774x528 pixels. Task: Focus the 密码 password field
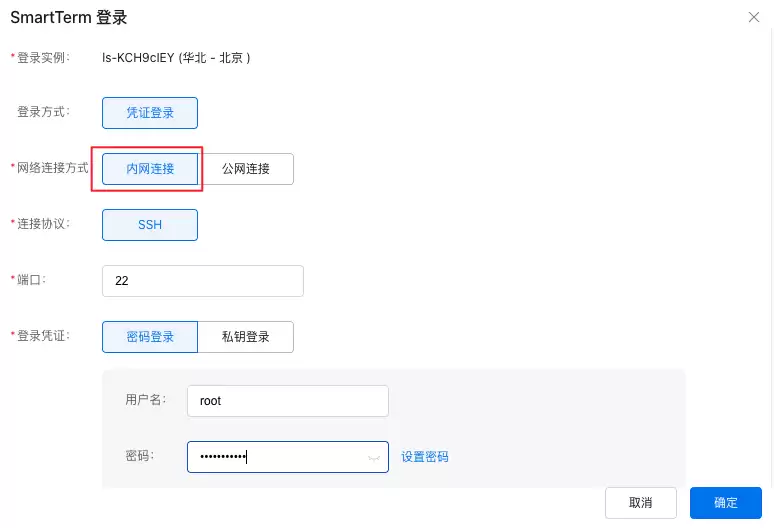288,457
